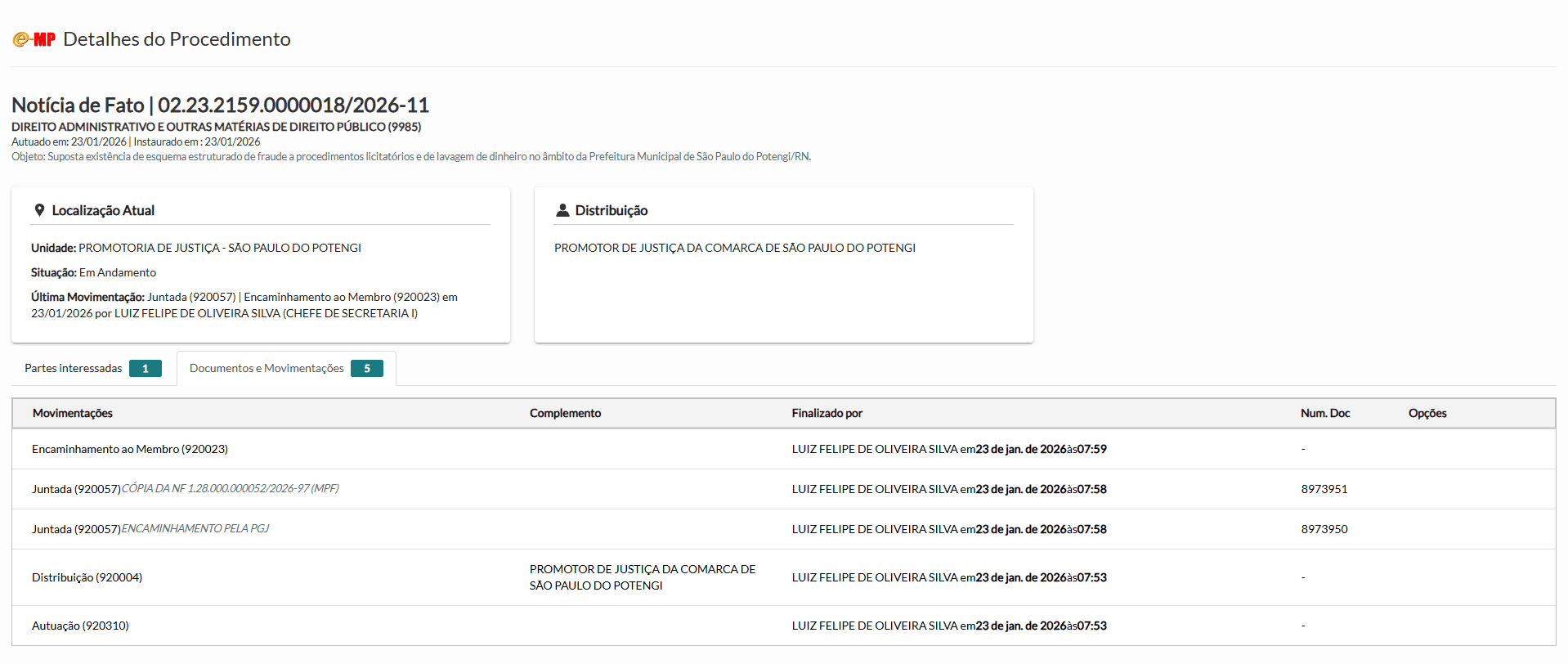Select the Encaminhamento ao Membro (920023) row
1568x664 pixels.
point(130,450)
